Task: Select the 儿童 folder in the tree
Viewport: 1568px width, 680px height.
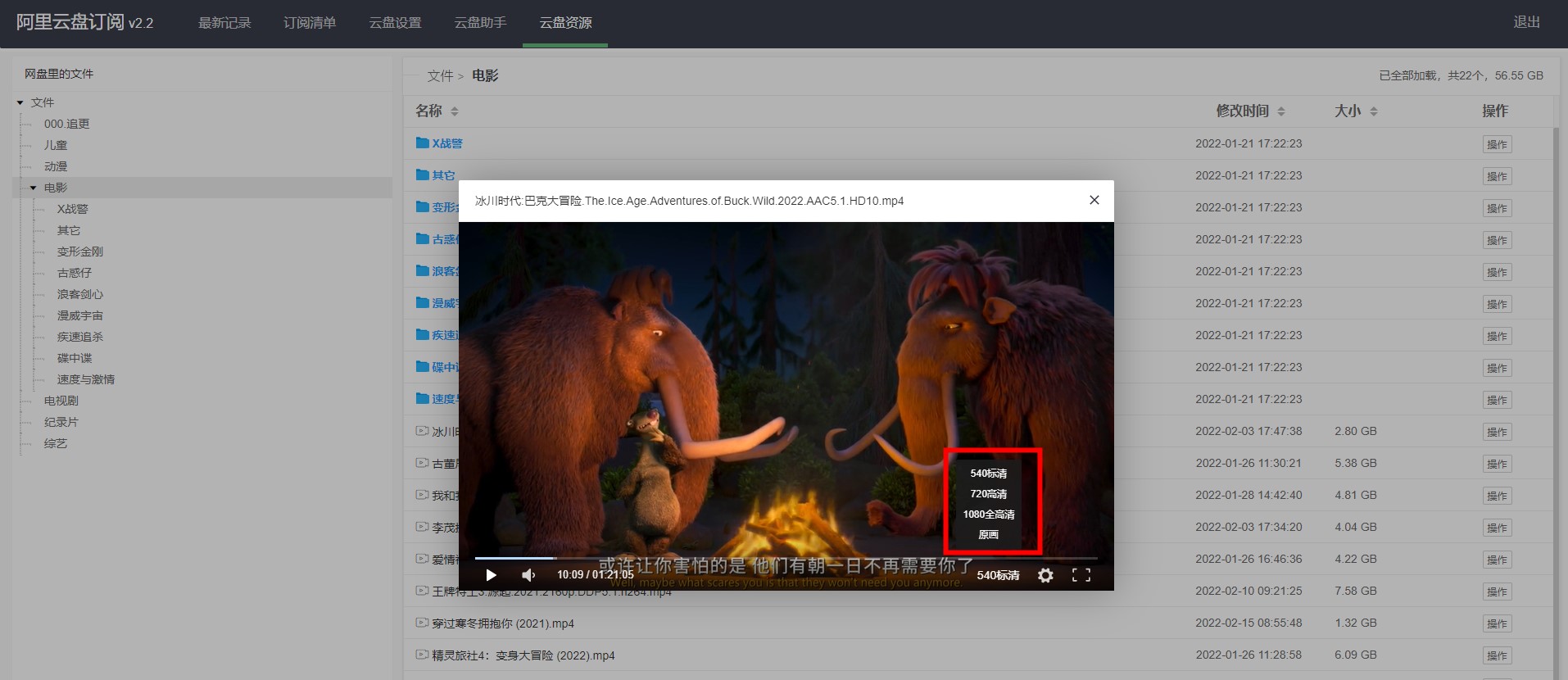Action: pyautogui.click(x=56, y=145)
